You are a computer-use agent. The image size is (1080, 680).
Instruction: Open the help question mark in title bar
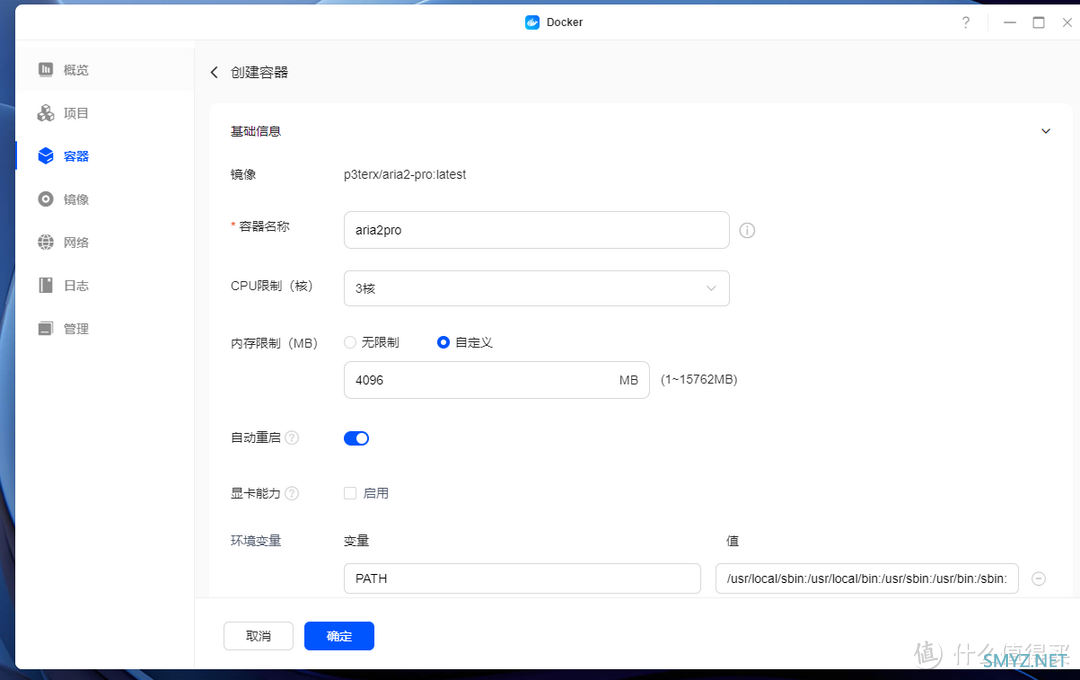966,22
